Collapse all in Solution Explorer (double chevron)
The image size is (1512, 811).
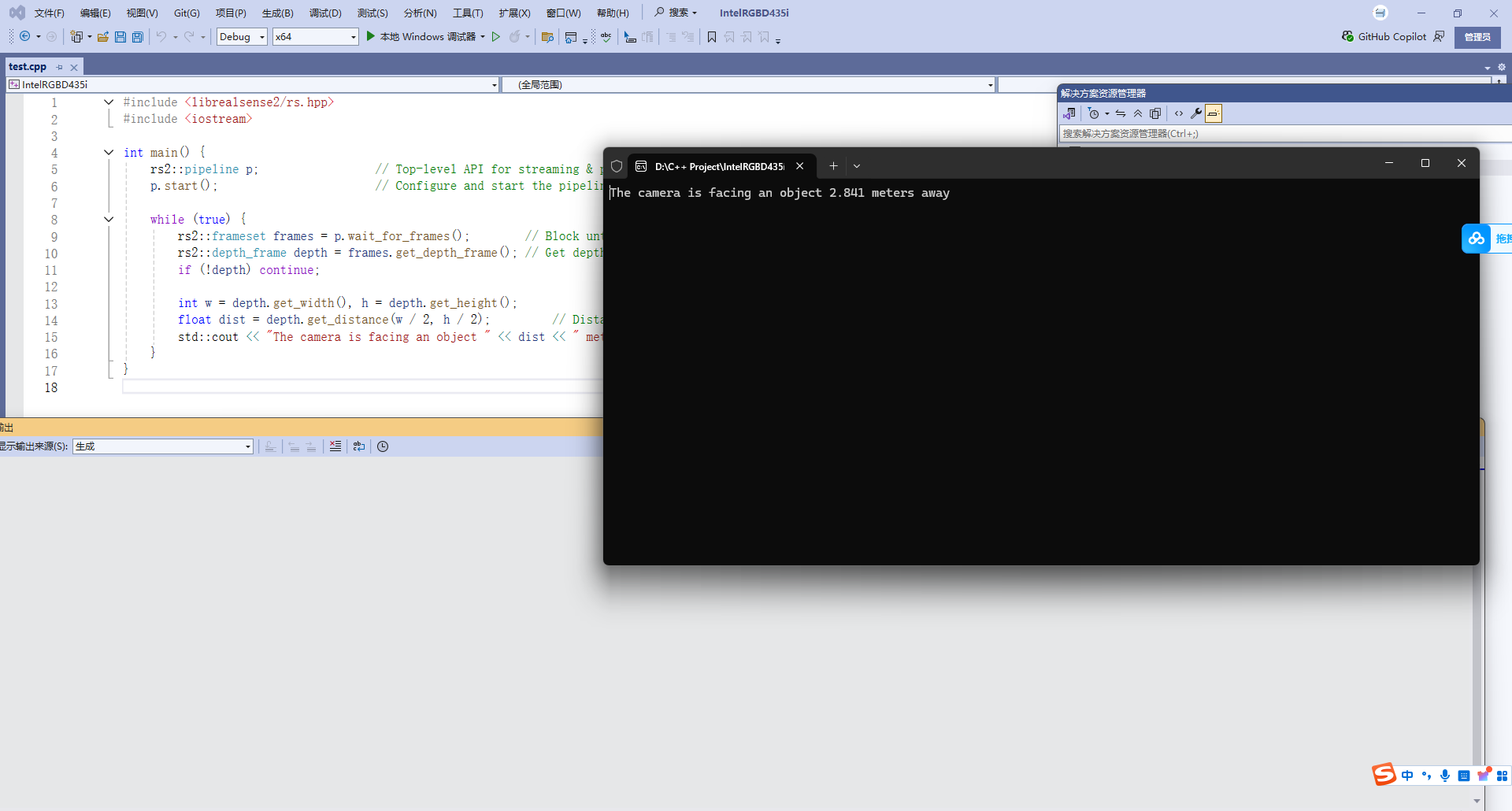[x=1138, y=113]
